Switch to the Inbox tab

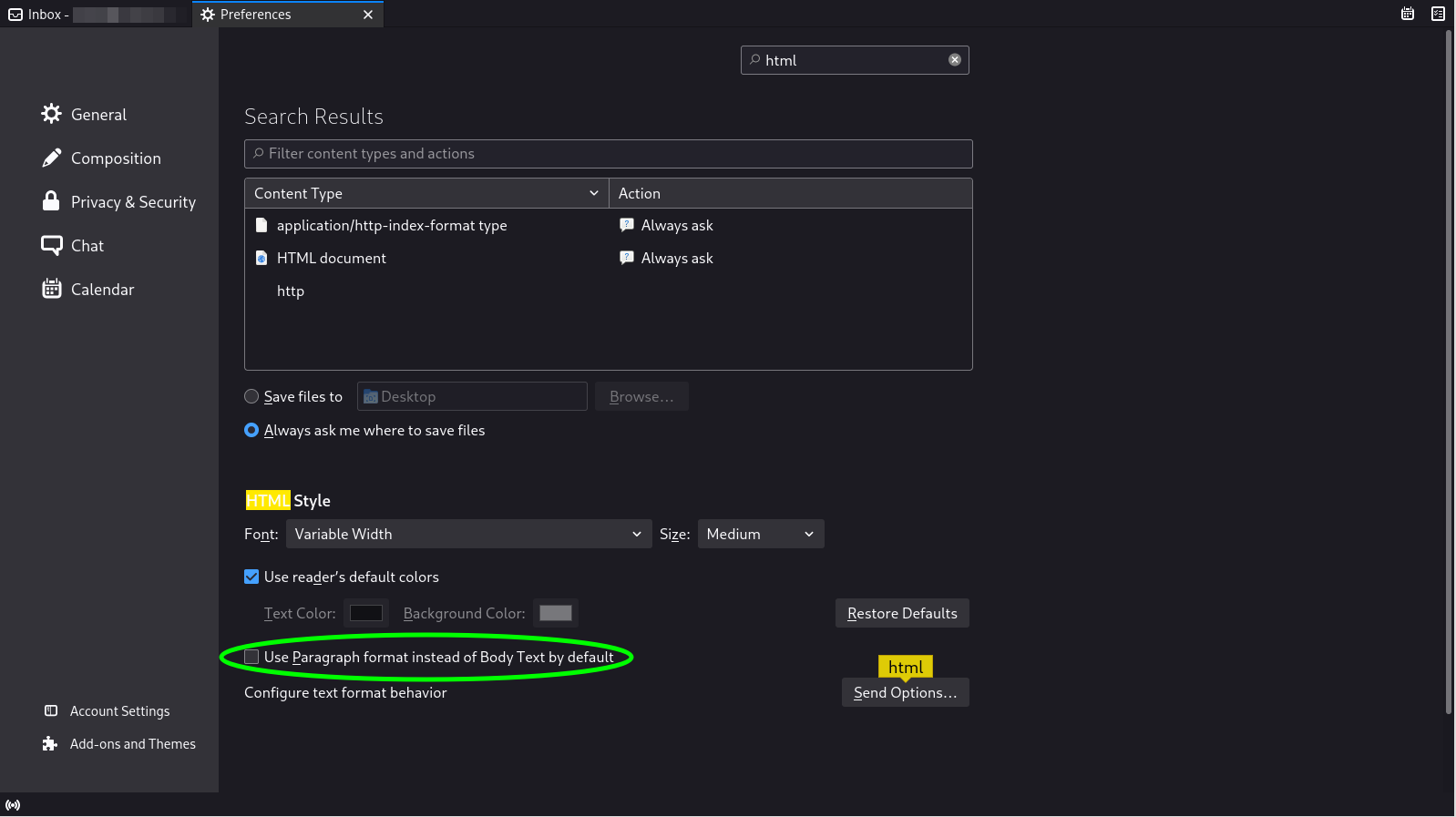(96, 15)
